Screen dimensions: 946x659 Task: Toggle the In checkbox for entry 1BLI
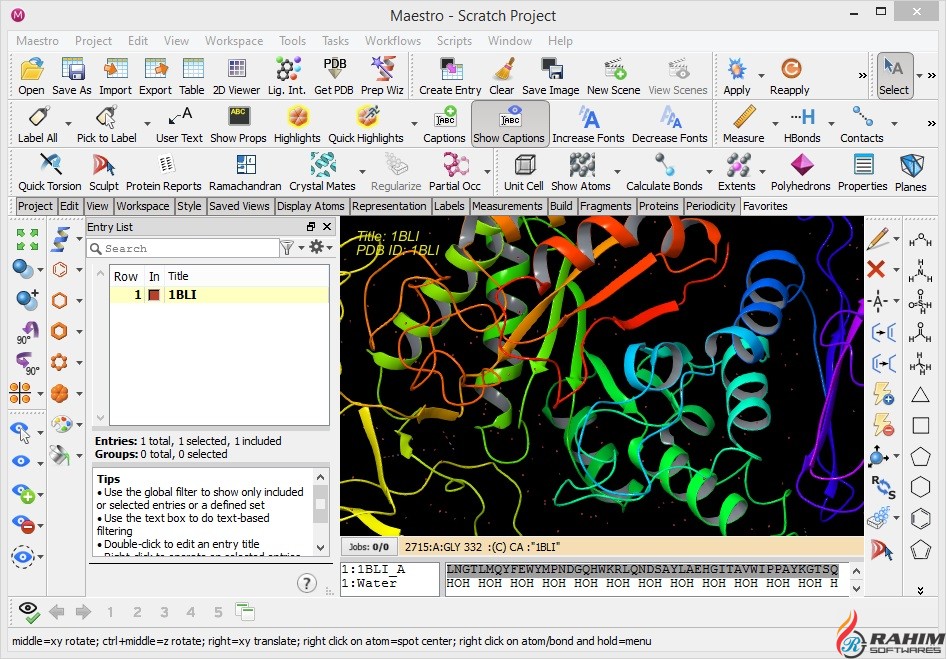tap(154, 295)
